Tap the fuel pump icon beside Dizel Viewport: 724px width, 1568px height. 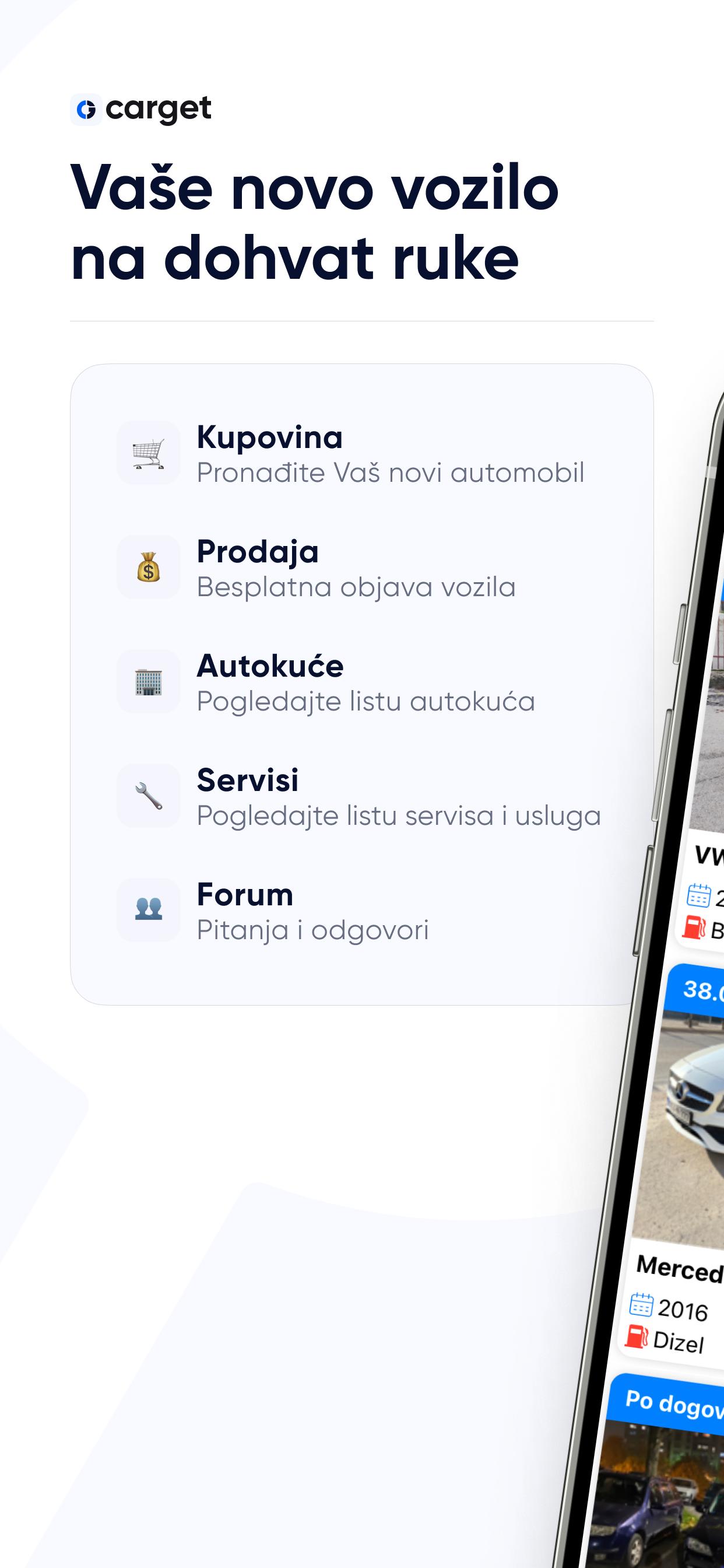(637, 1335)
